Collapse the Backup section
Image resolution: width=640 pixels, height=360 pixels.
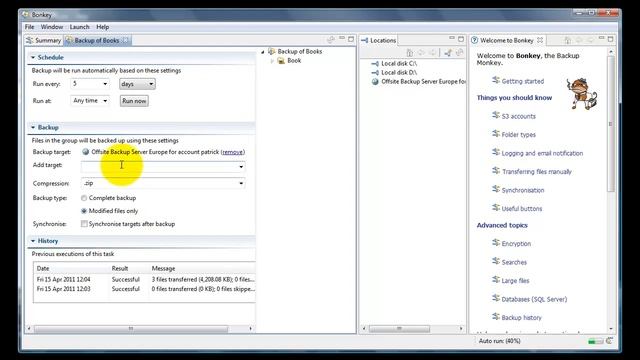click(x=33, y=127)
